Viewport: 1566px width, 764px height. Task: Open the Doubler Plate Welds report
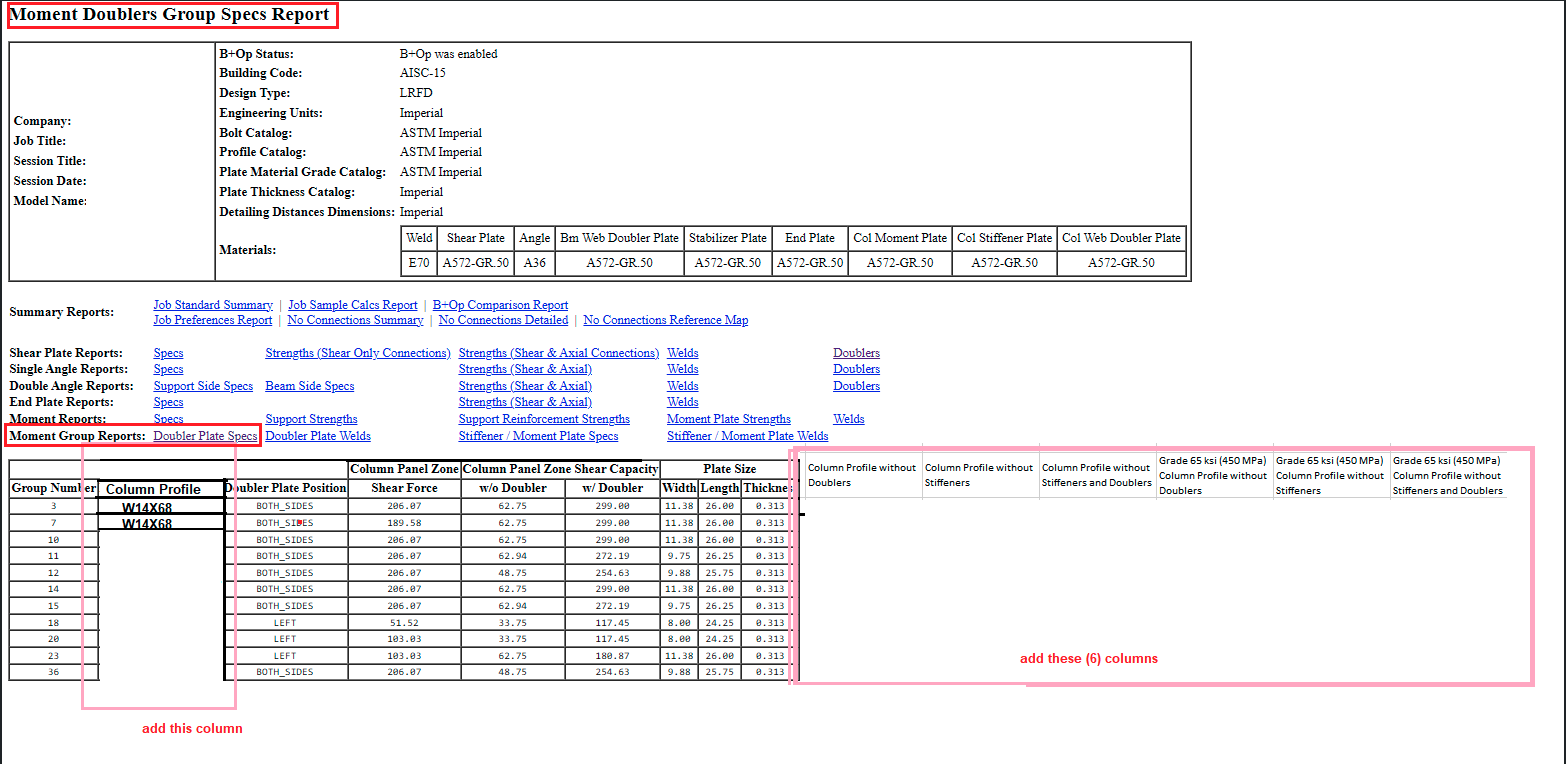point(317,436)
